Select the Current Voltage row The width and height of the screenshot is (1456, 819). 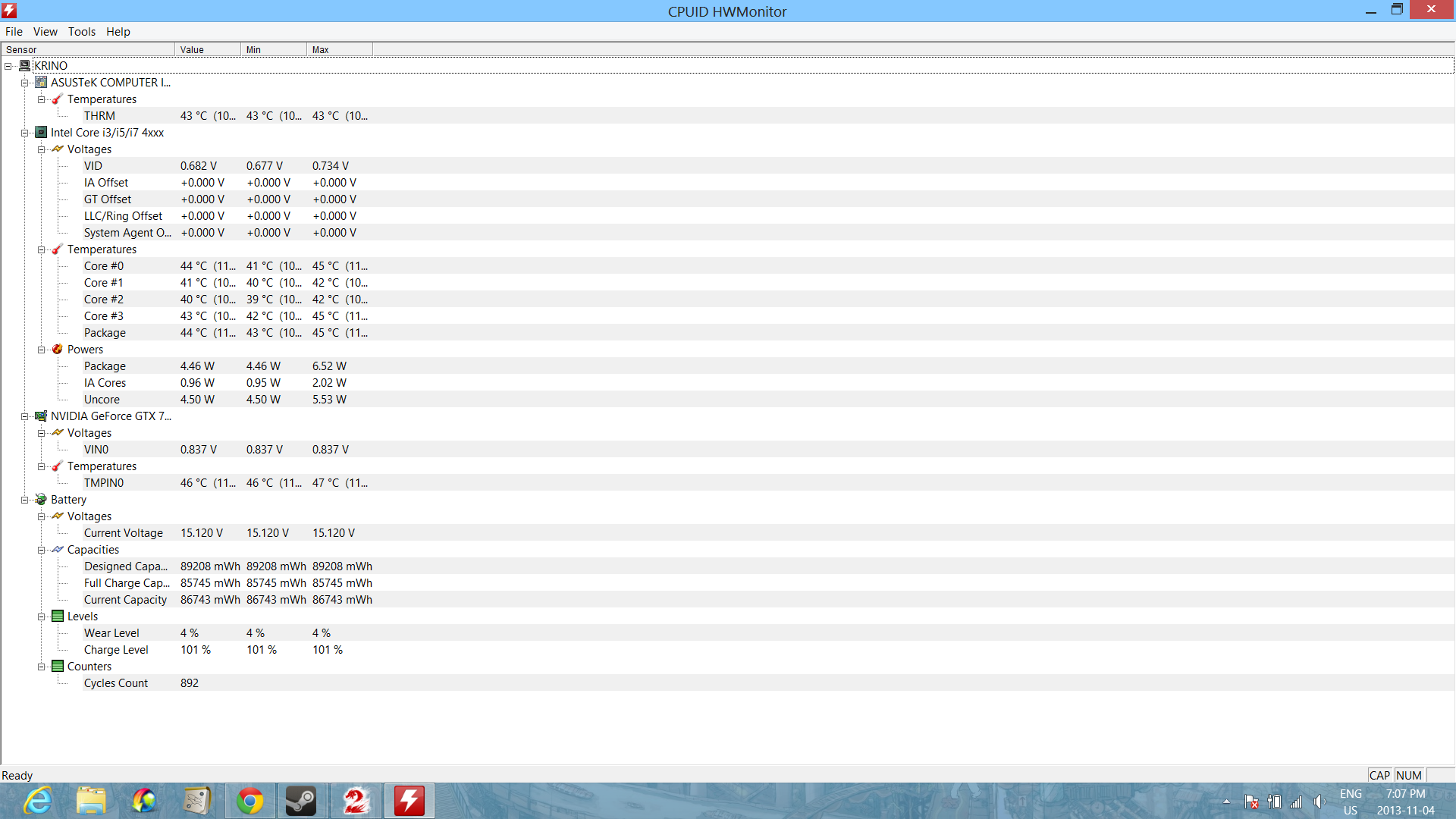[x=768, y=533]
